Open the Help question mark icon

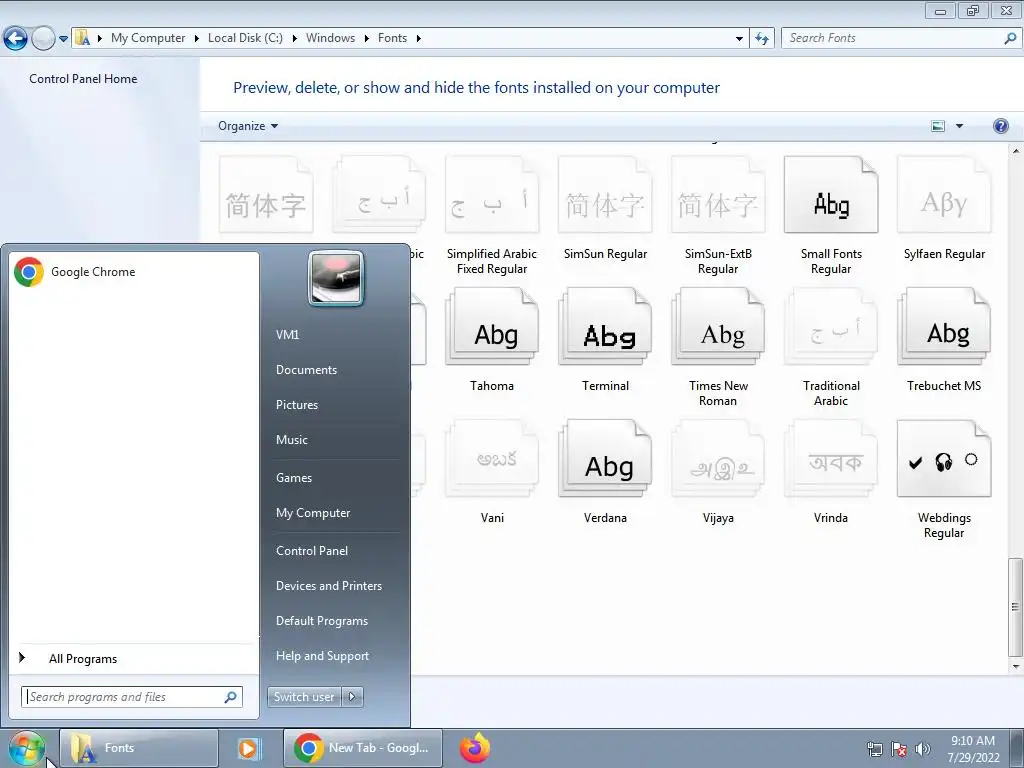point(1000,126)
